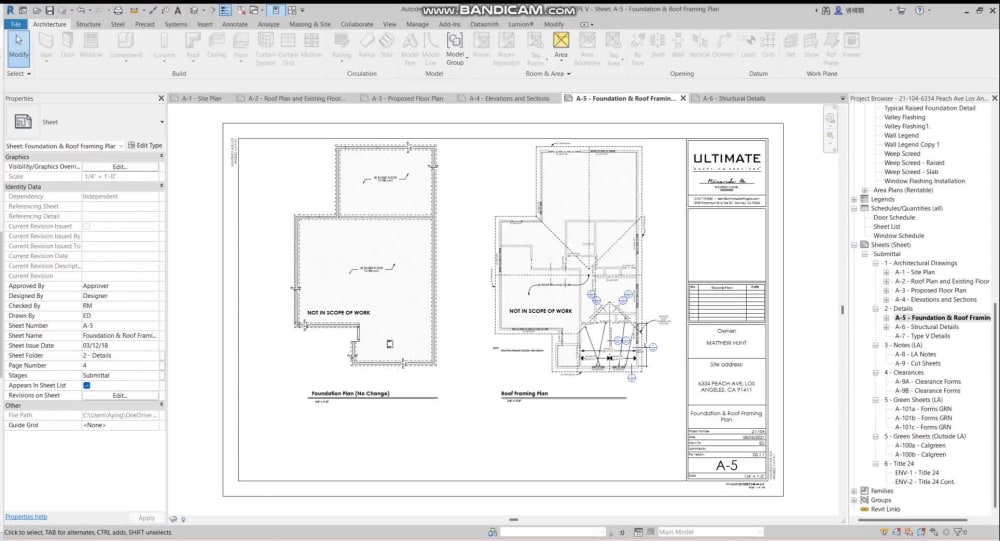Open the File menu tab
Screen dimensions: 1000x541
tap(15, 24)
